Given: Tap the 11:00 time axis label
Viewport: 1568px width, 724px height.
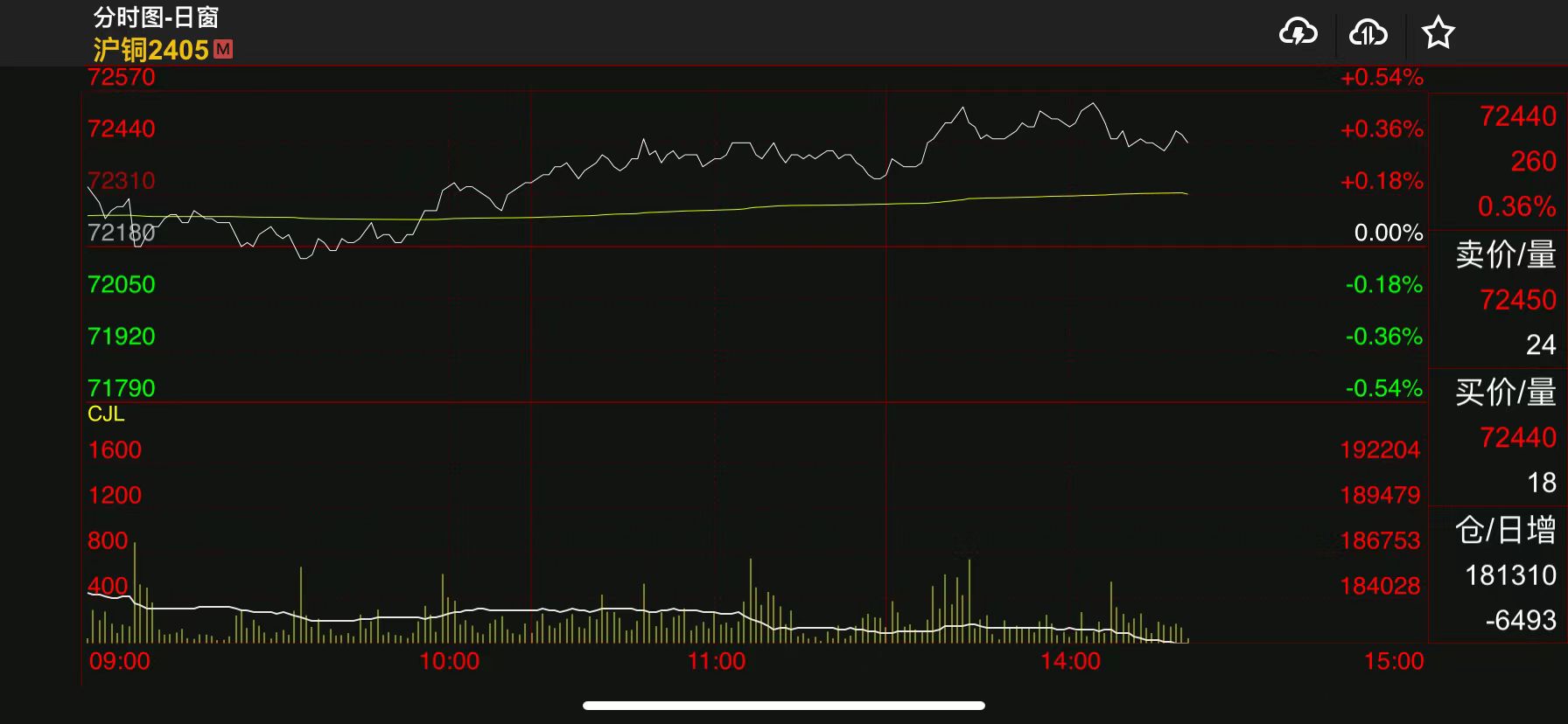Looking at the screenshot, I should (716, 661).
